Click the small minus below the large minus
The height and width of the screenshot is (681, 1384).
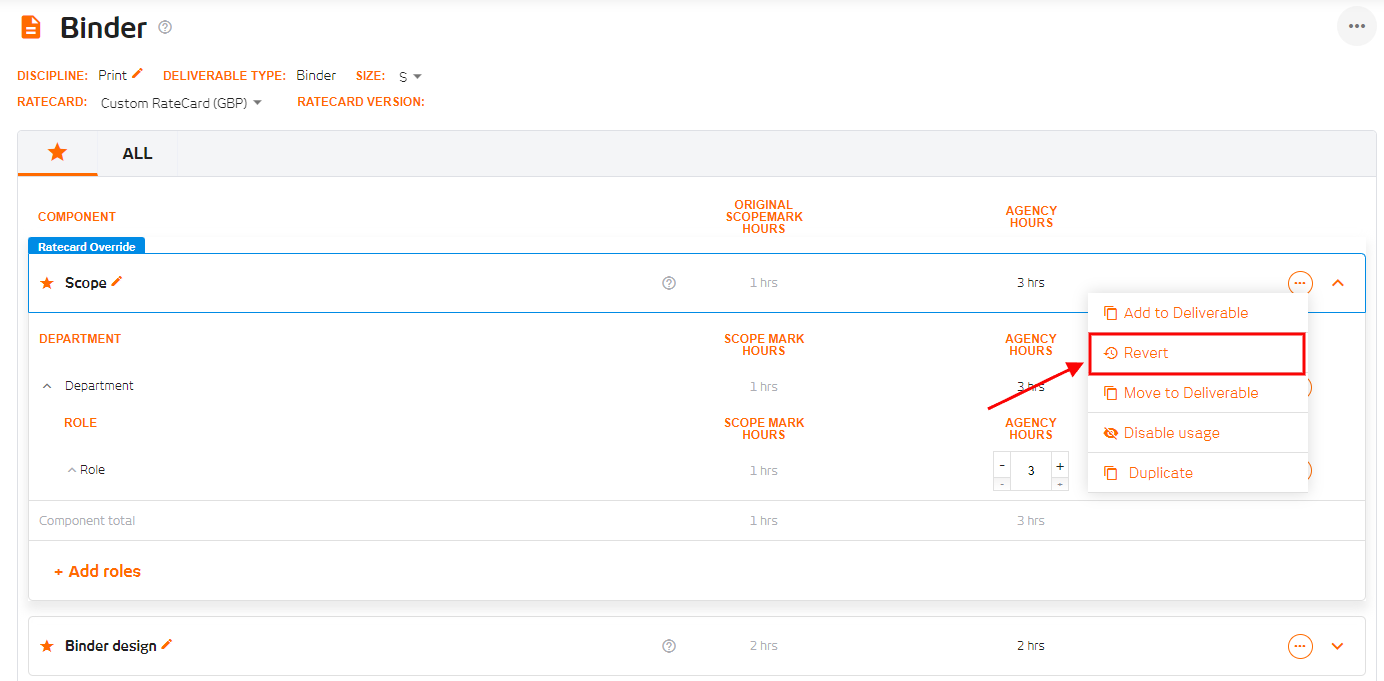[x=1002, y=484]
